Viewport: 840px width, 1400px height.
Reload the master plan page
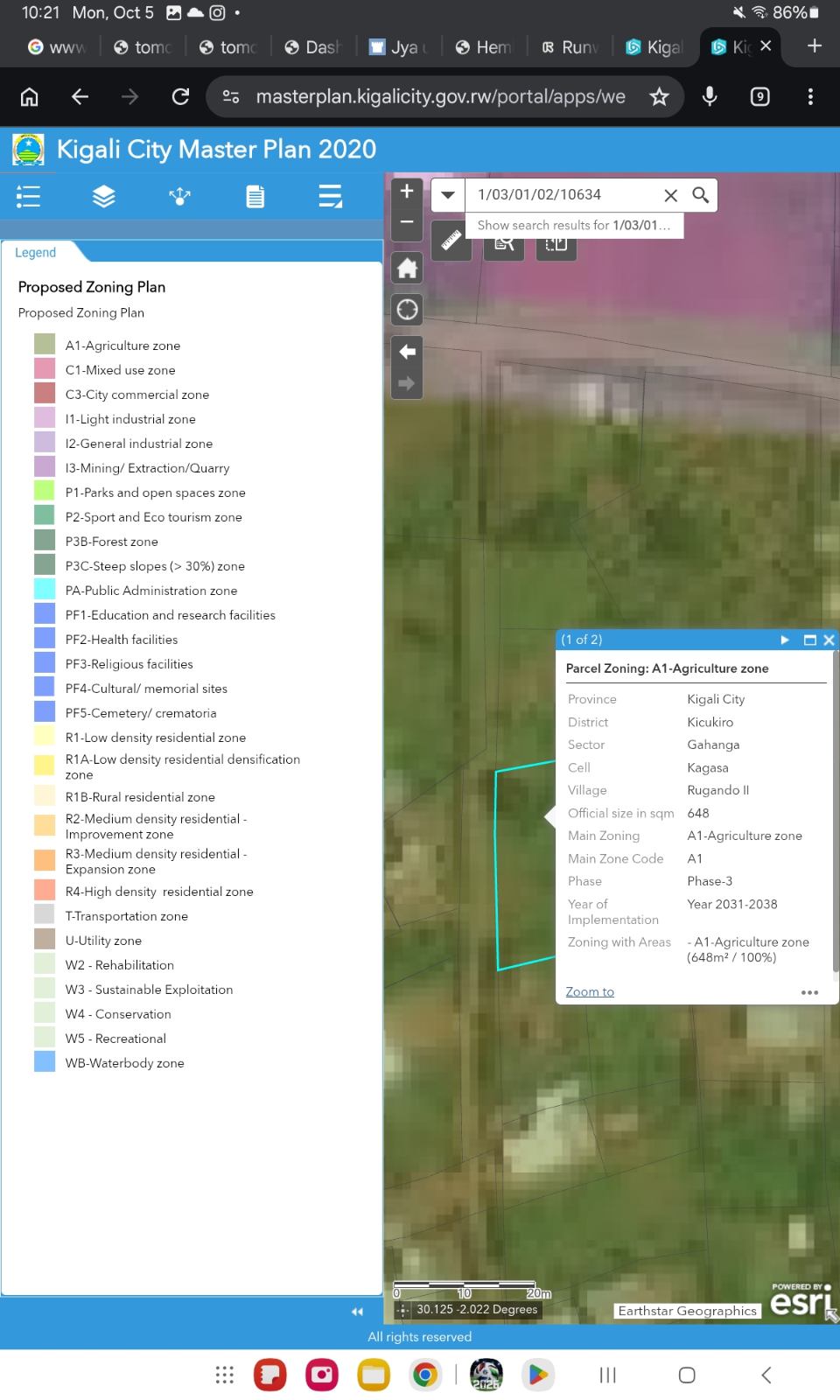180,96
